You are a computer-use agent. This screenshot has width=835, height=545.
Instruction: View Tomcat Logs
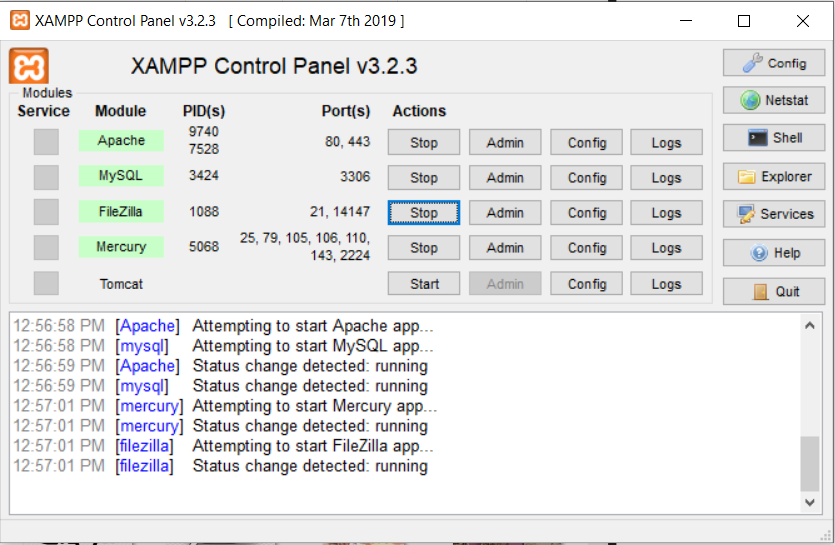coord(666,283)
